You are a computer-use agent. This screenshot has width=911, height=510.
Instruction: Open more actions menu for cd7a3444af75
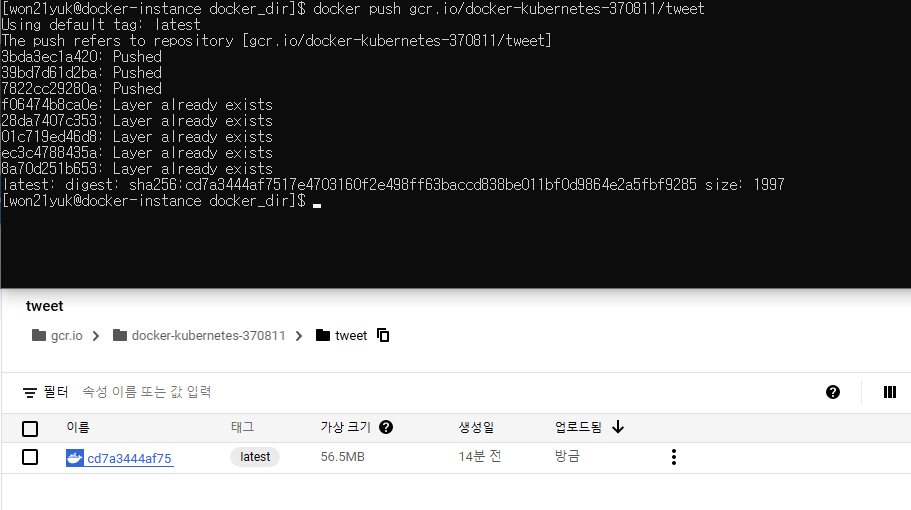[673, 457]
